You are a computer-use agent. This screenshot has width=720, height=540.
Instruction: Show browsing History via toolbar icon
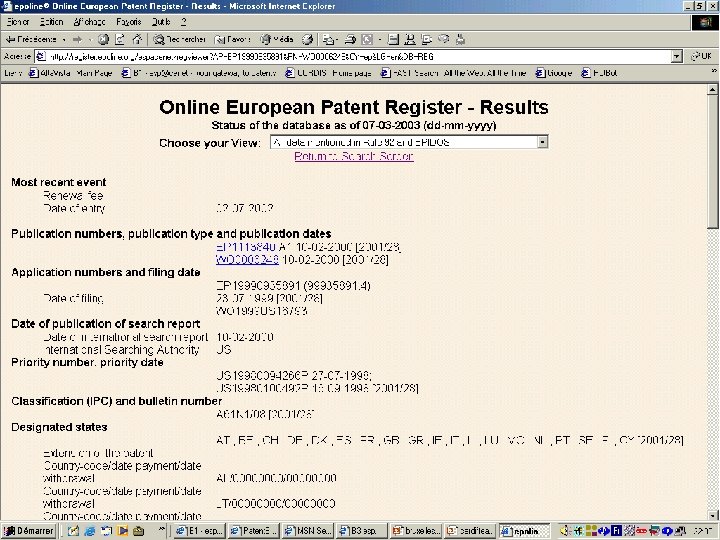(308, 39)
